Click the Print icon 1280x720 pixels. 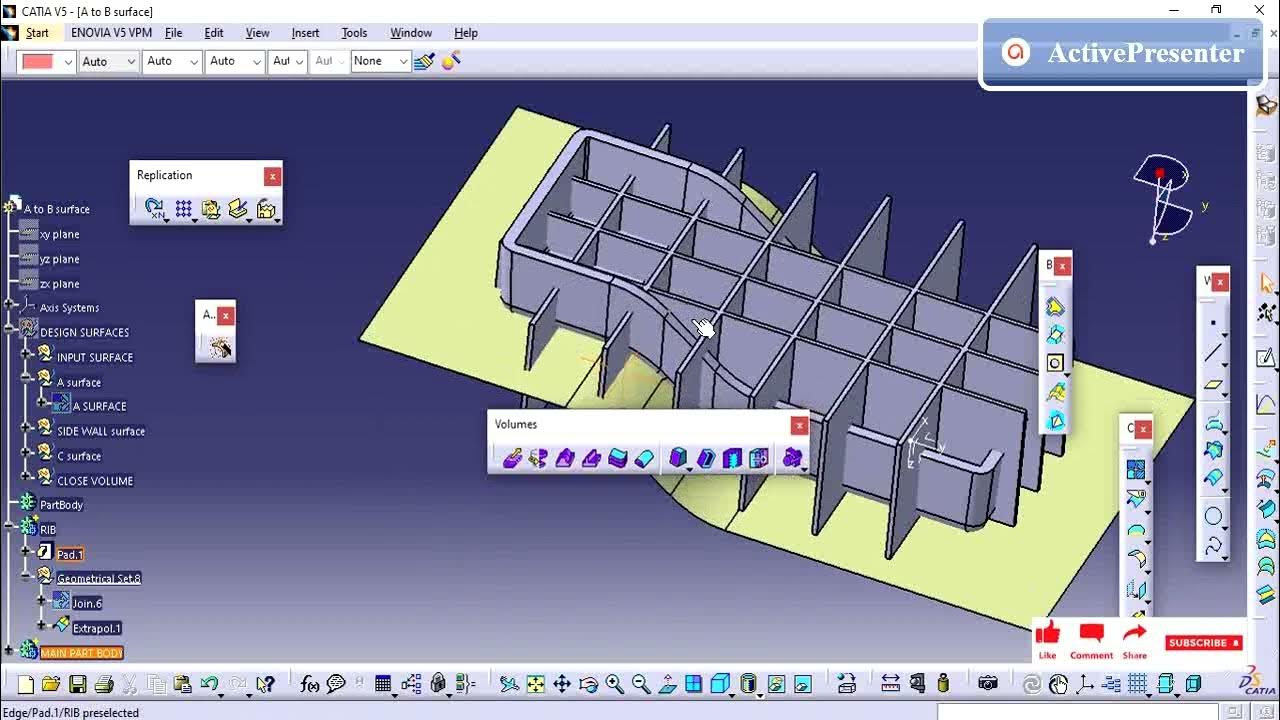pyautogui.click(x=104, y=684)
